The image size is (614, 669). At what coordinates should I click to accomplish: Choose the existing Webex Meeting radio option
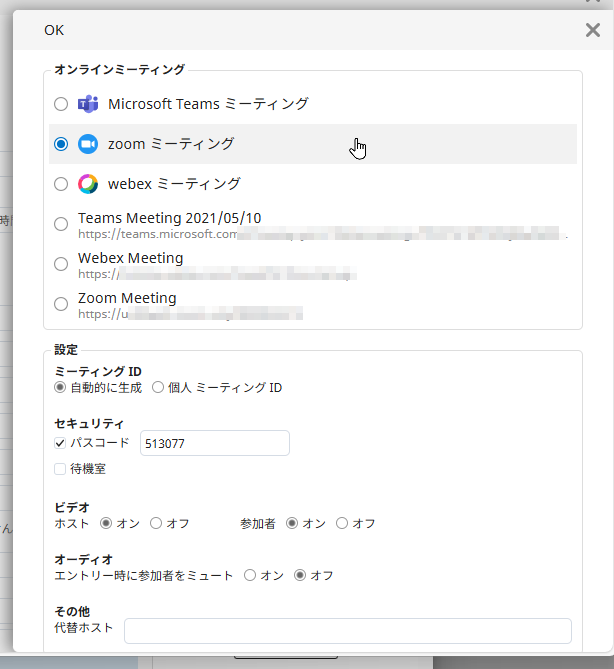[x=61, y=264]
